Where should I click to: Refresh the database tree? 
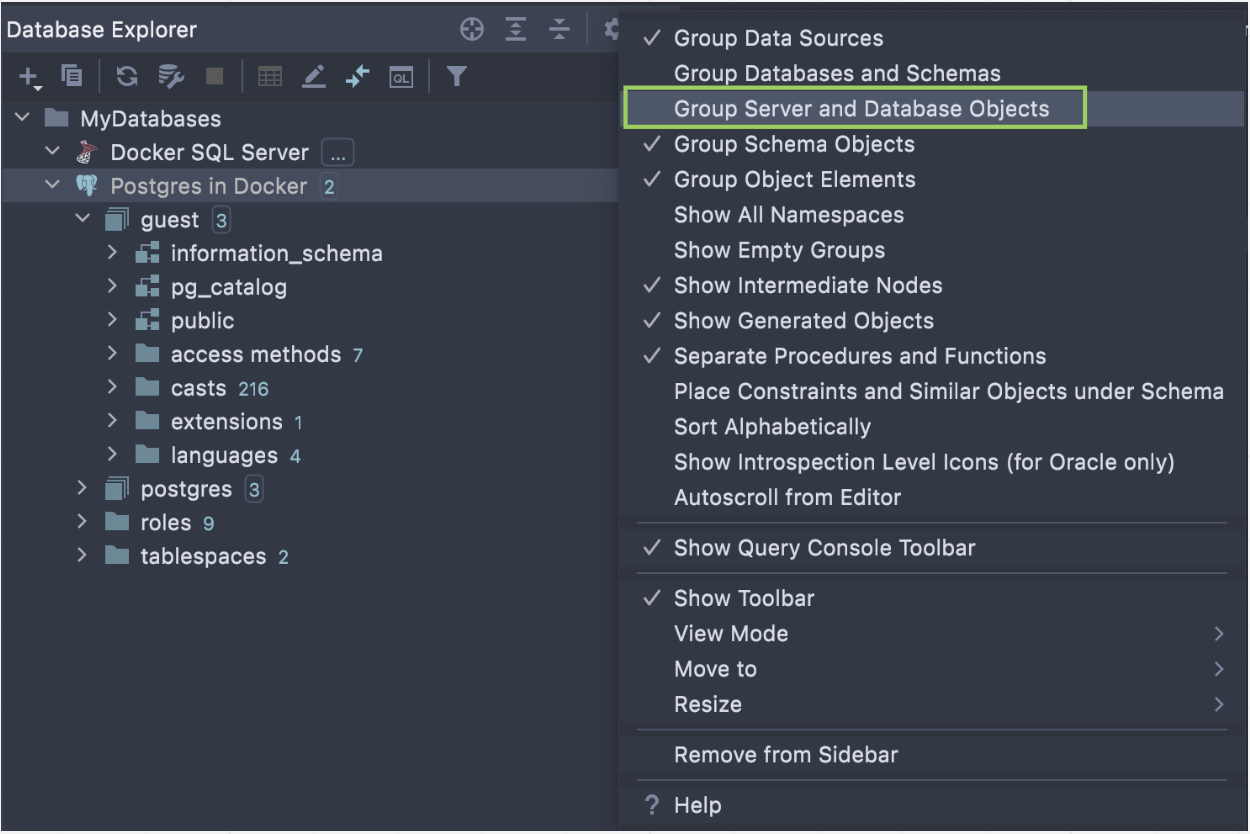(x=127, y=76)
